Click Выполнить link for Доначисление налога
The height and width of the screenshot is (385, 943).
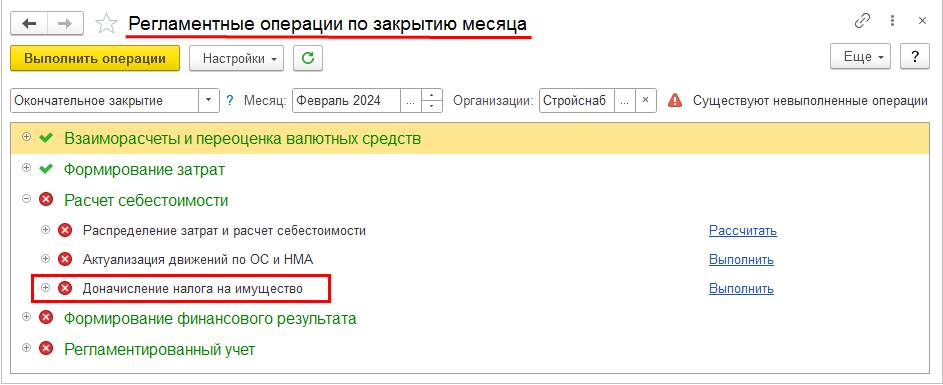tap(741, 289)
